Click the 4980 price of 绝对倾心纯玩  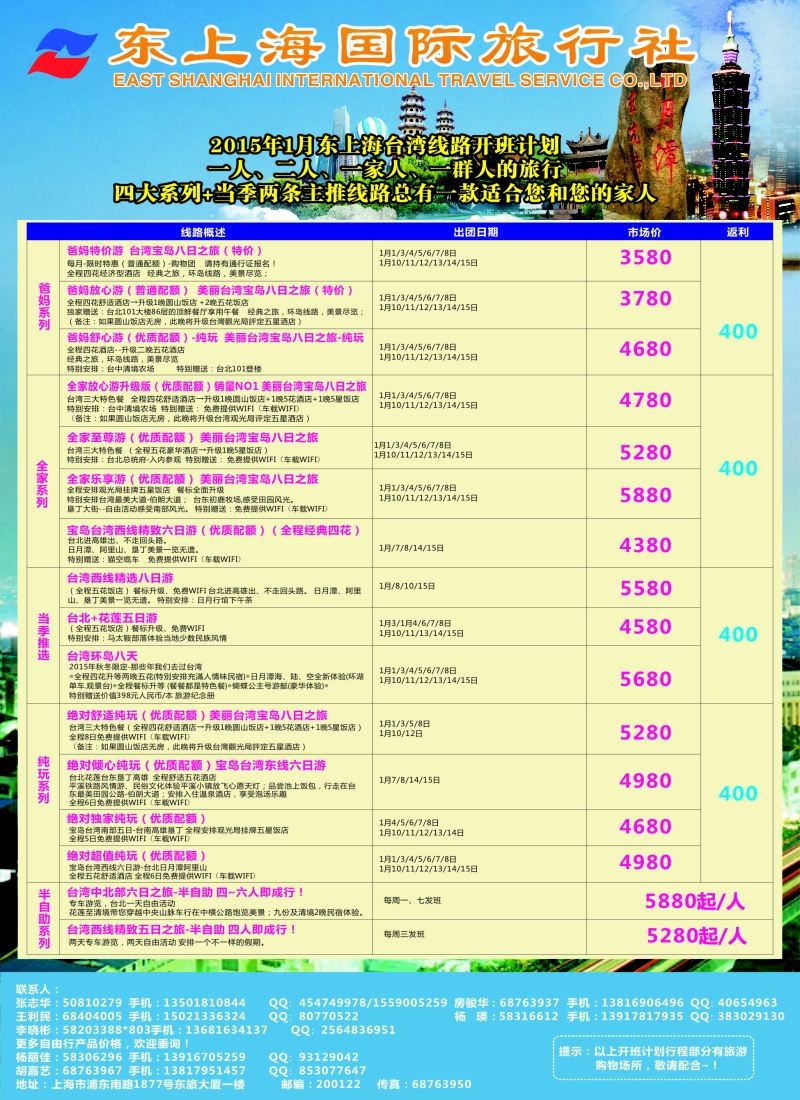pos(646,781)
